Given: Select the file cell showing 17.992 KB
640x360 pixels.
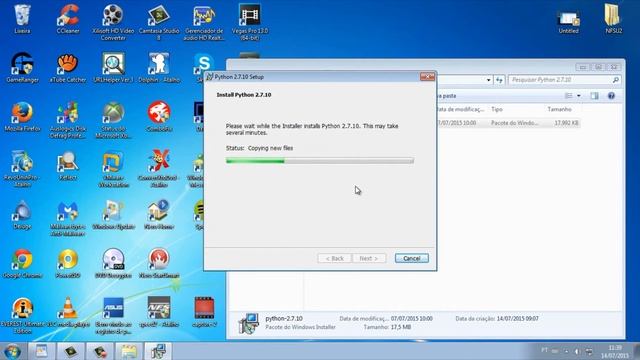Looking at the screenshot, I should [566, 123].
